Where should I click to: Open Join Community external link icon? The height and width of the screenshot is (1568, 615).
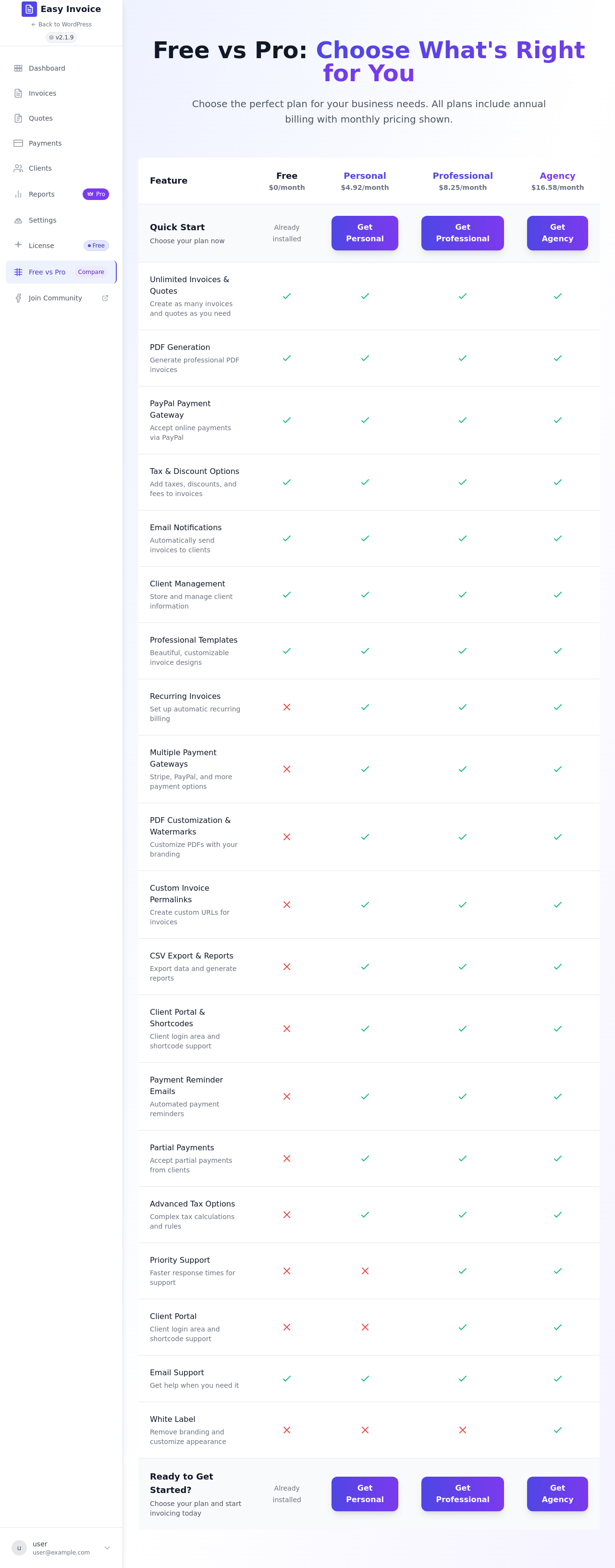click(105, 298)
